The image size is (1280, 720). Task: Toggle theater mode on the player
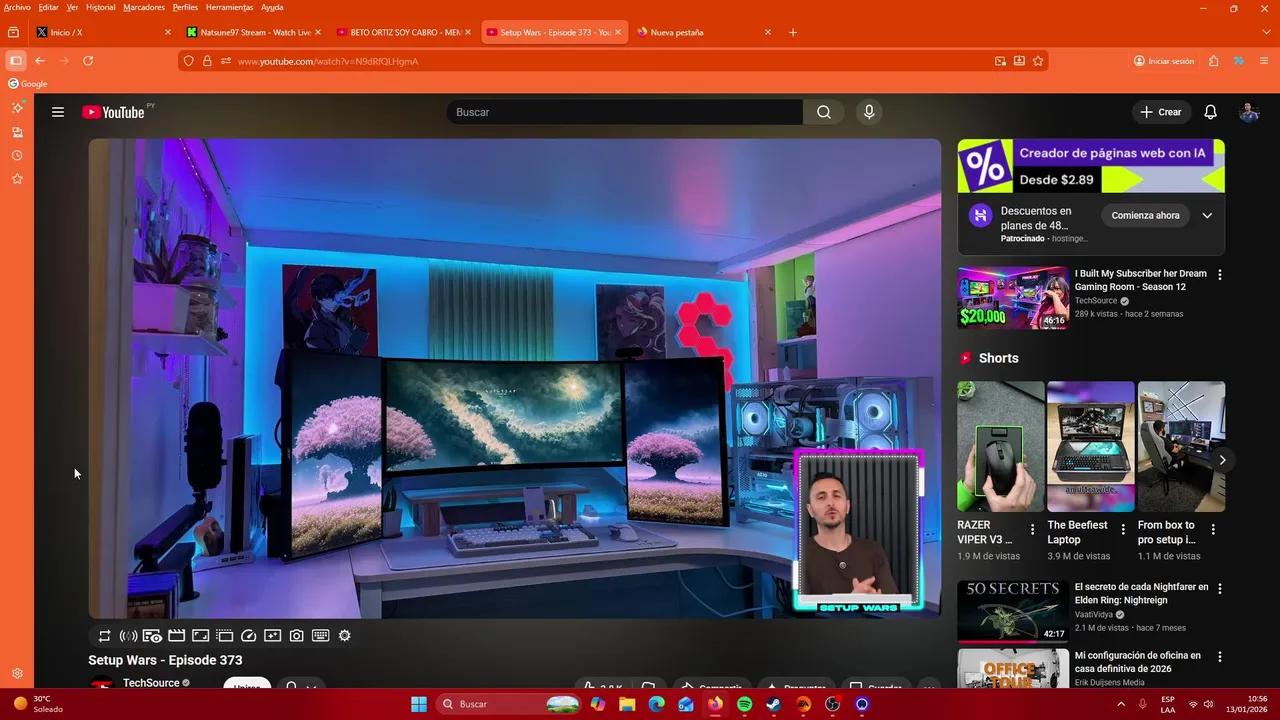pos(176,635)
